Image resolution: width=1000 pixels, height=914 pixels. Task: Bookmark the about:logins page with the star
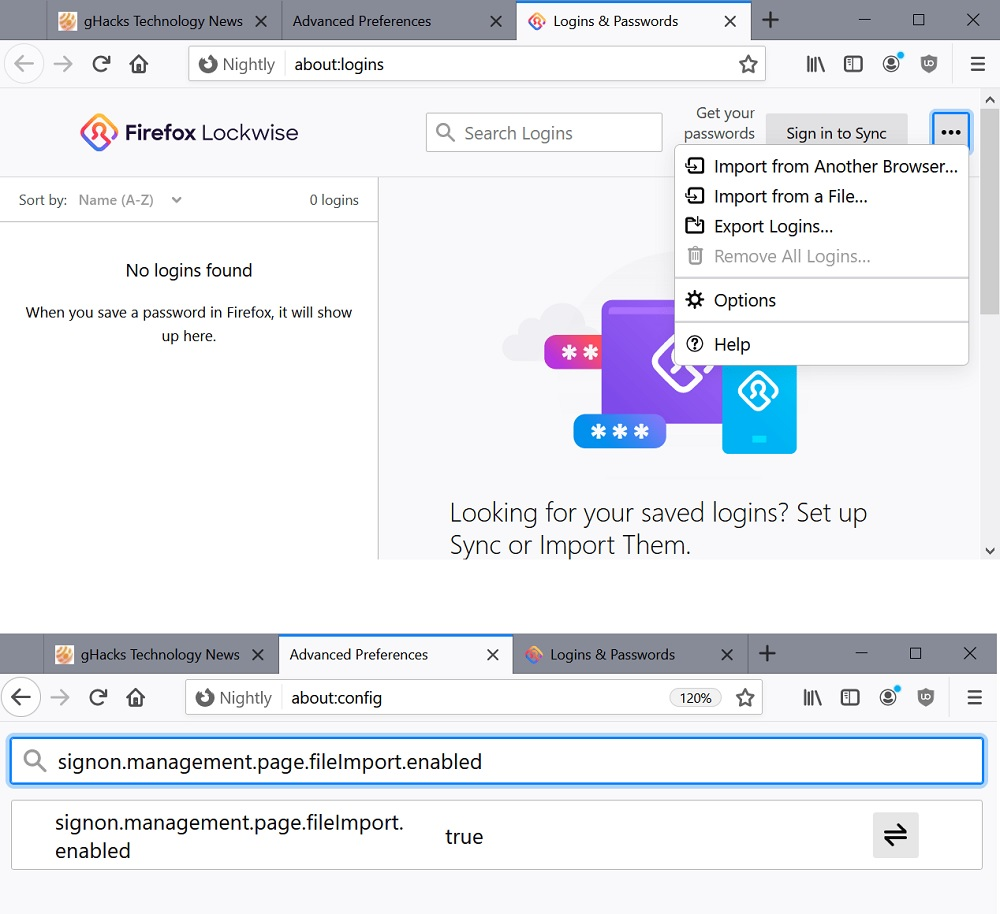747,64
